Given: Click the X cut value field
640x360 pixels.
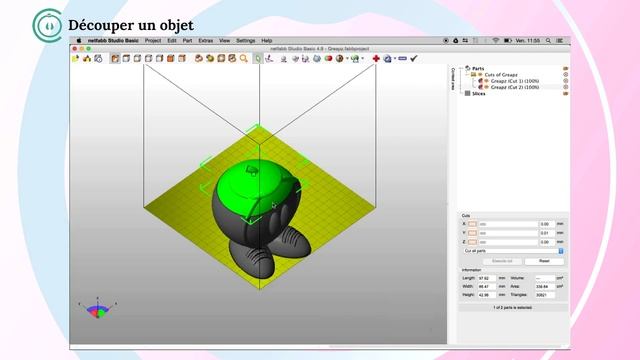Looking at the screenshot, I should 547,224.
